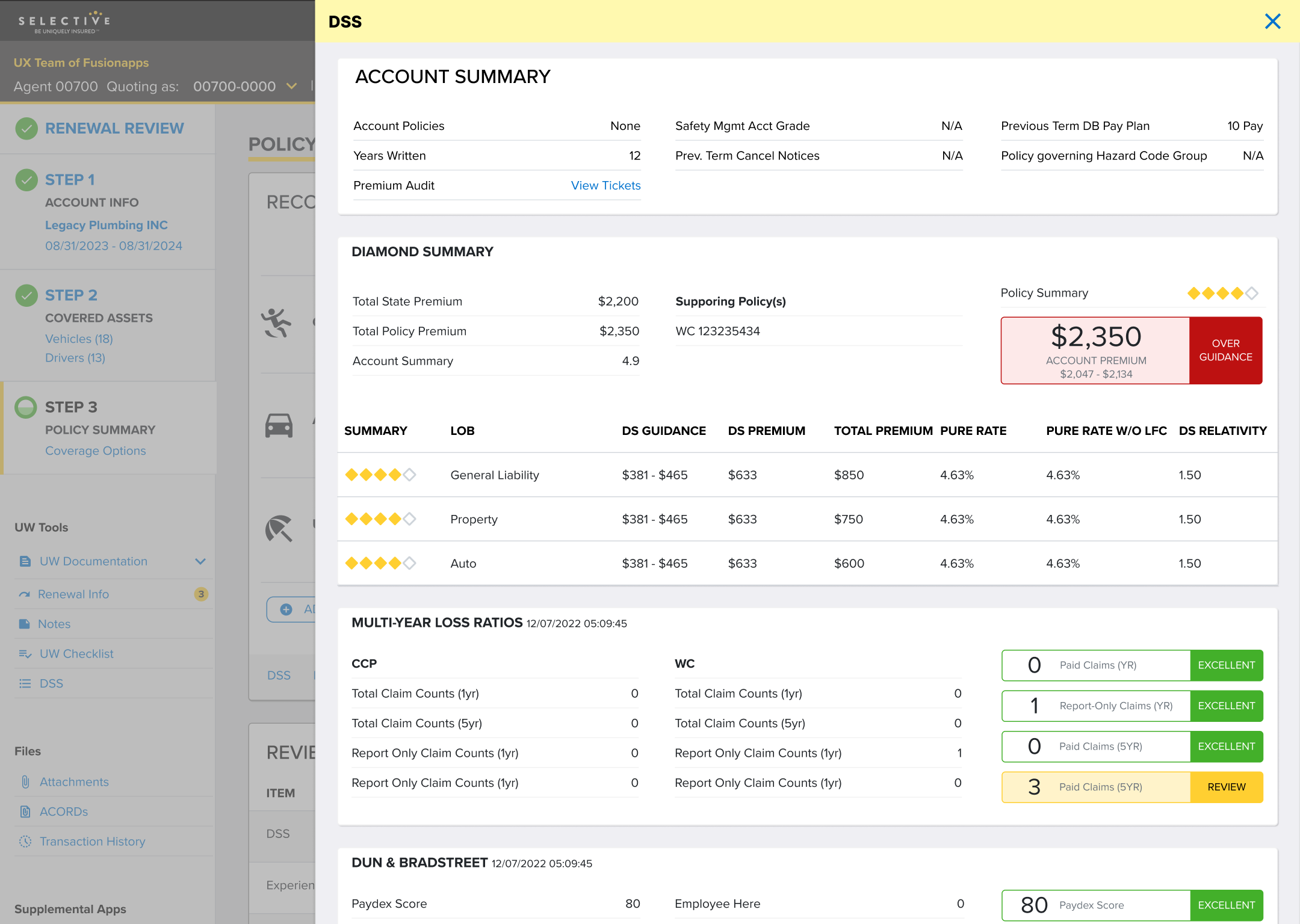Click the UW Checklist icon
The image size is (1300, 924).
25,654
